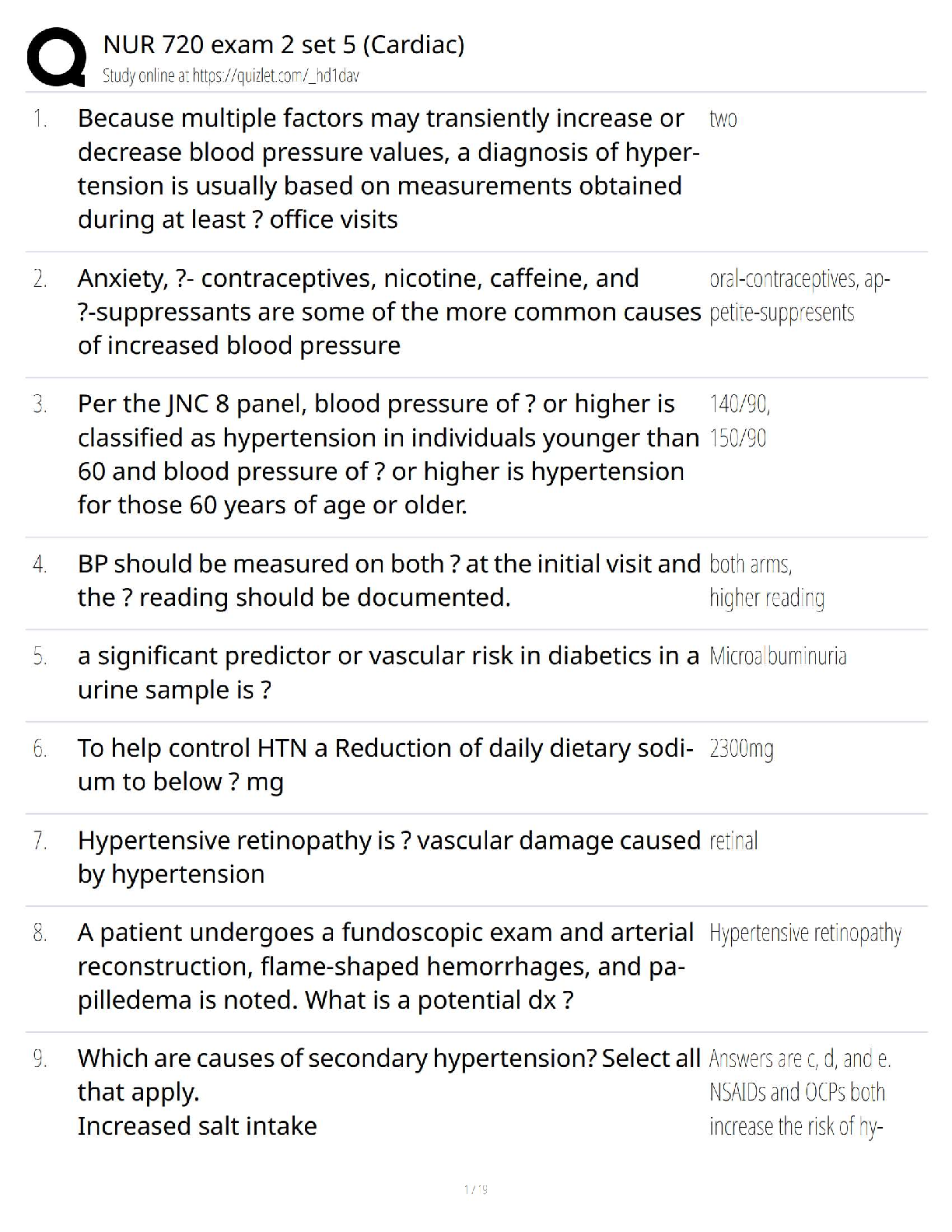952x1232 pixels.
Task: Select the answer 'two' for question 1
Action: (x=723, y=119)
